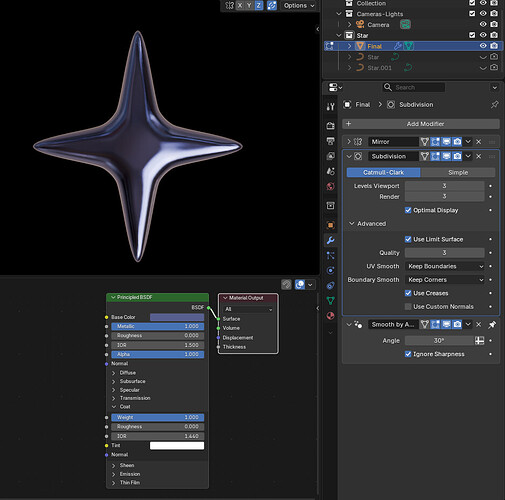
Task: Click Add Modifier button
Action: pyautogui.click(x=421, y=124)
